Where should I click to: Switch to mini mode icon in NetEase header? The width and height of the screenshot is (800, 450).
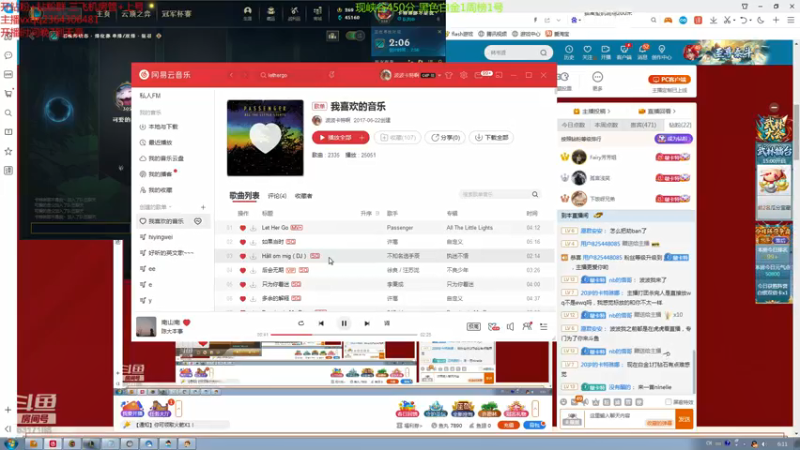click(x=499, y=75)
